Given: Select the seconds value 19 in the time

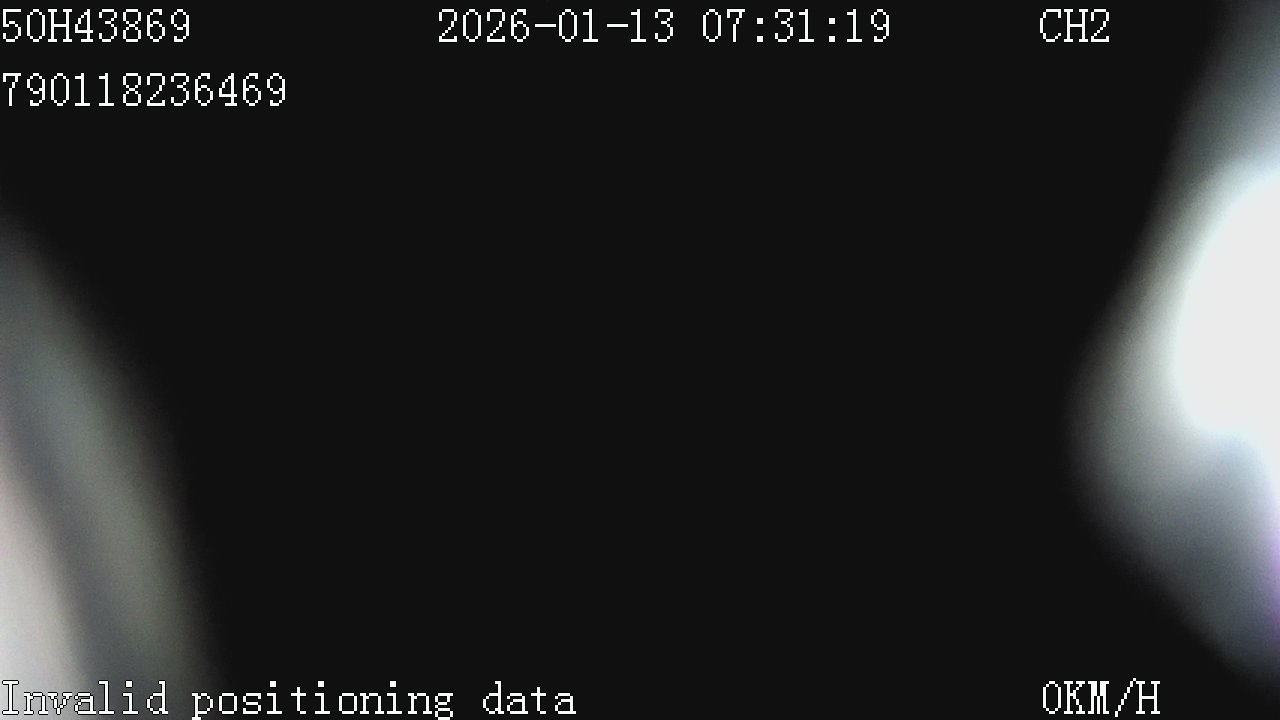Looking at the screenshot, I should pos(868,26).
